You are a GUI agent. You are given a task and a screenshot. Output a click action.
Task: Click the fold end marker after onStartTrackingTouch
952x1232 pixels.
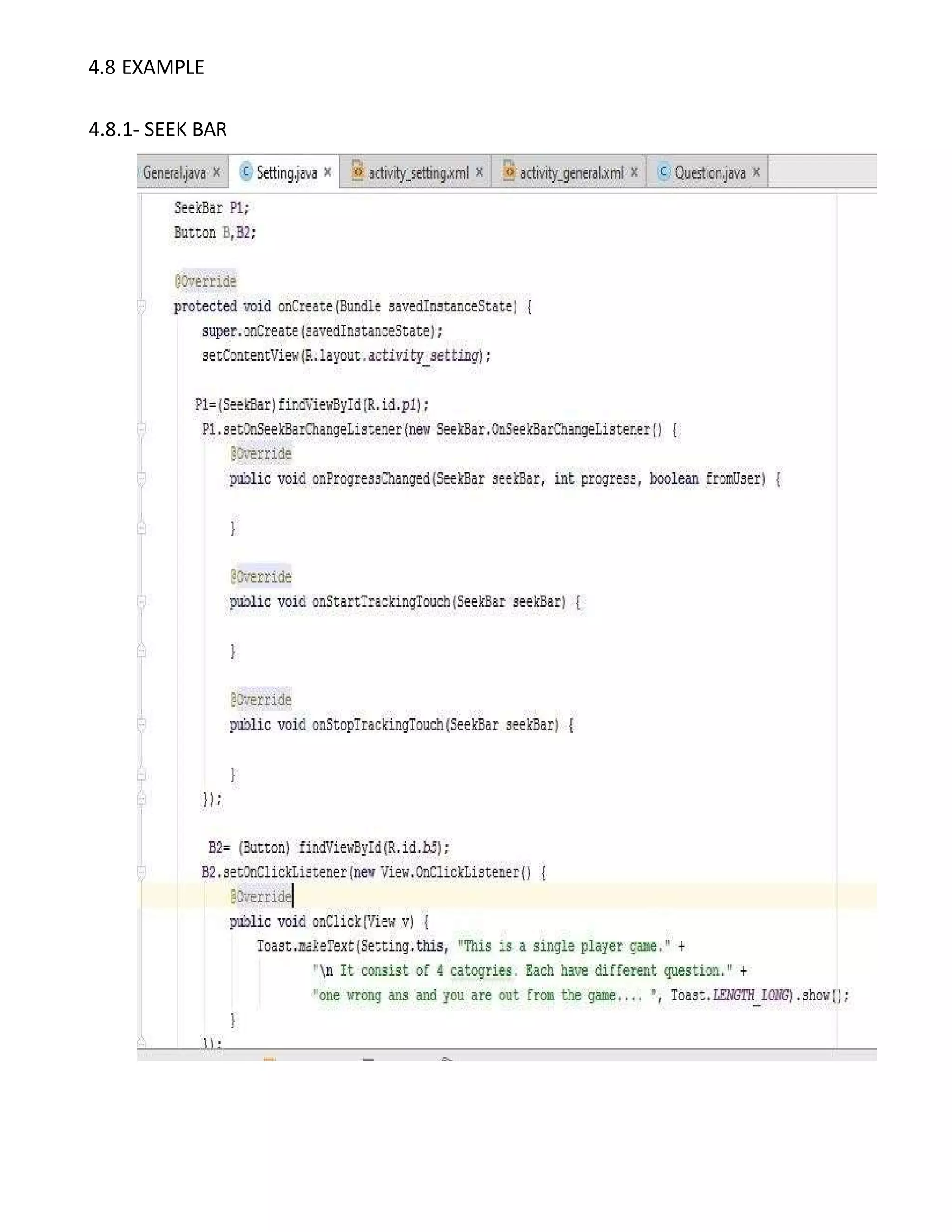142,651
